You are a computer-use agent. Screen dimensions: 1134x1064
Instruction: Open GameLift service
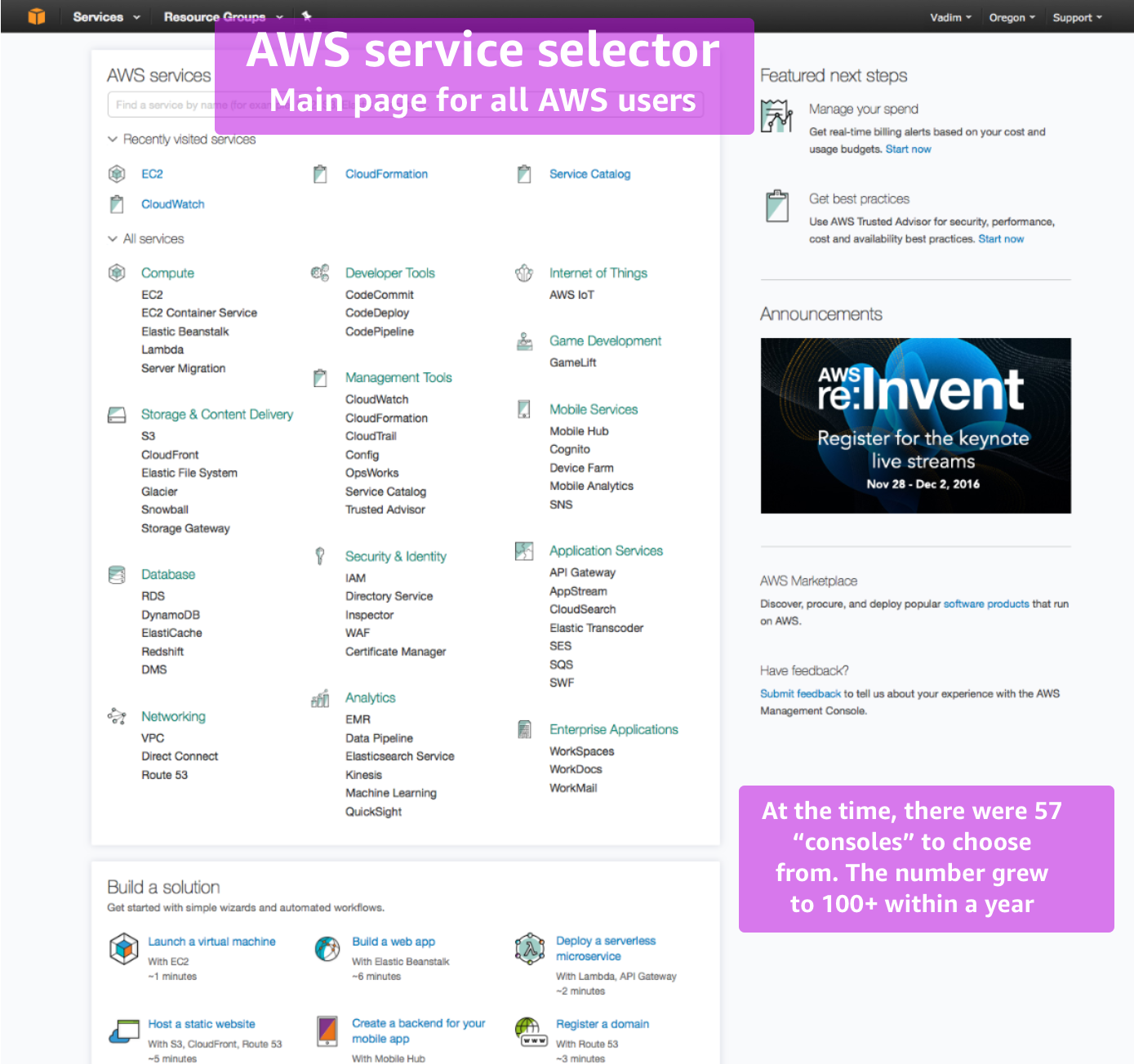pos(573,363)
